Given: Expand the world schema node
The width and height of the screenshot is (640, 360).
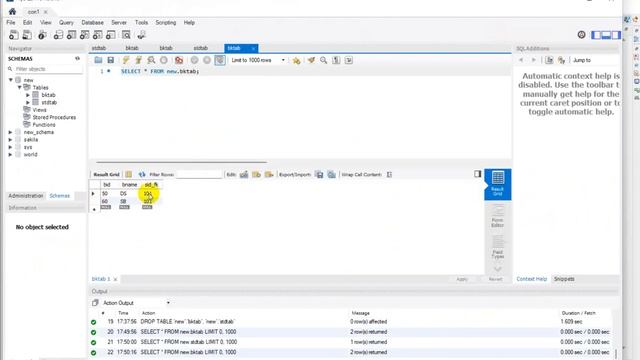Looking at the screenshot, I should (x=10, y=154).
